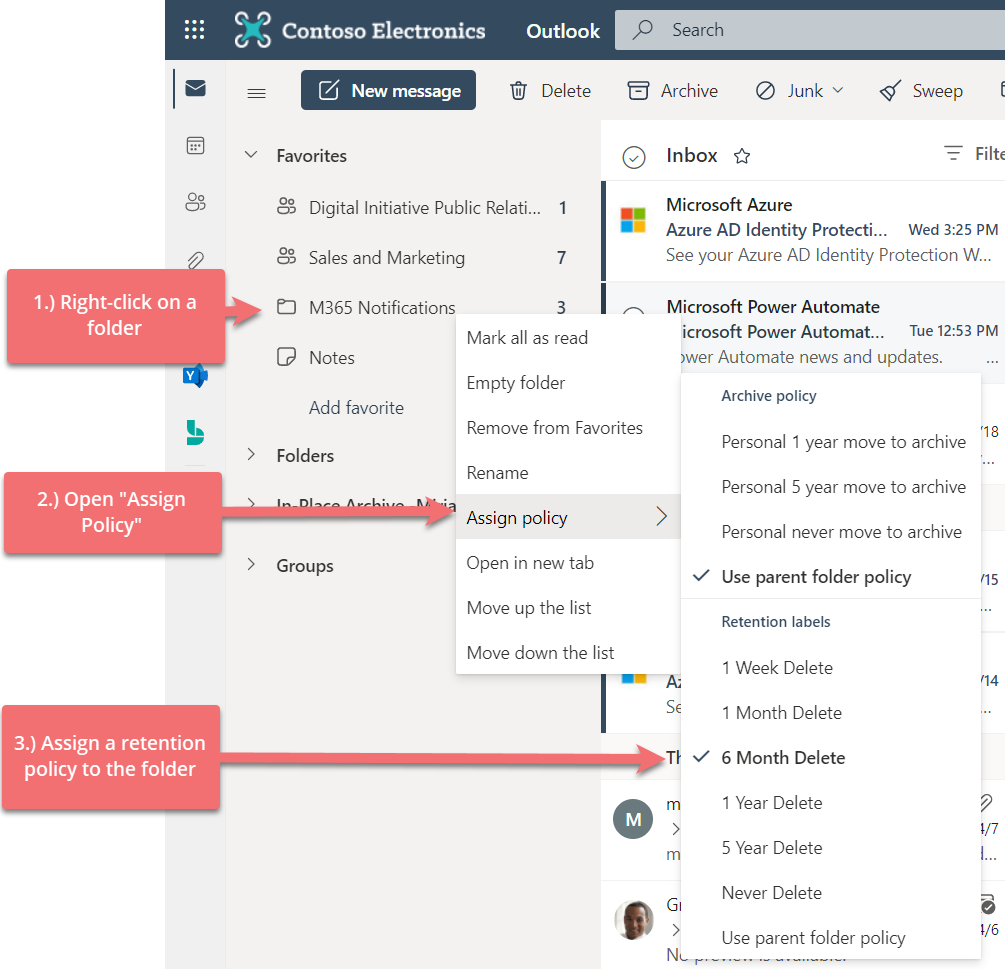Open the People icon in sidebar
1005x969 pixels.
pos(195,203)
